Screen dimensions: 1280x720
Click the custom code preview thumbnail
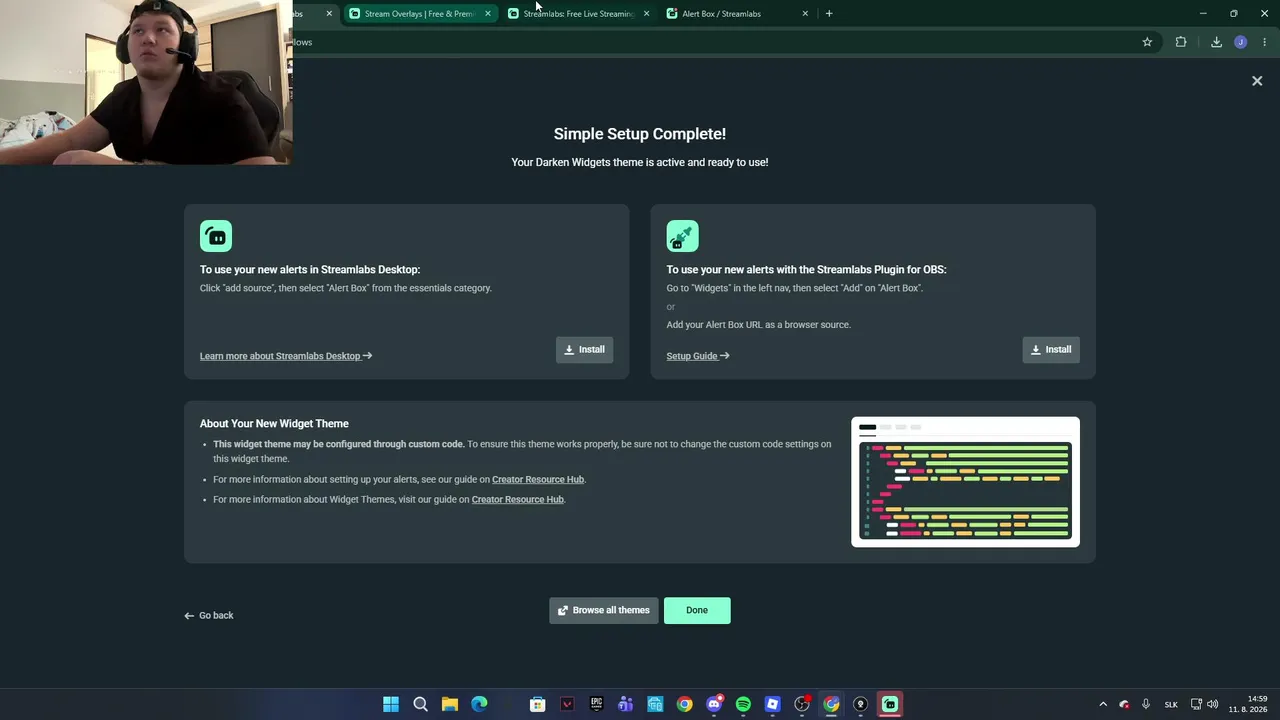(965, 482)
